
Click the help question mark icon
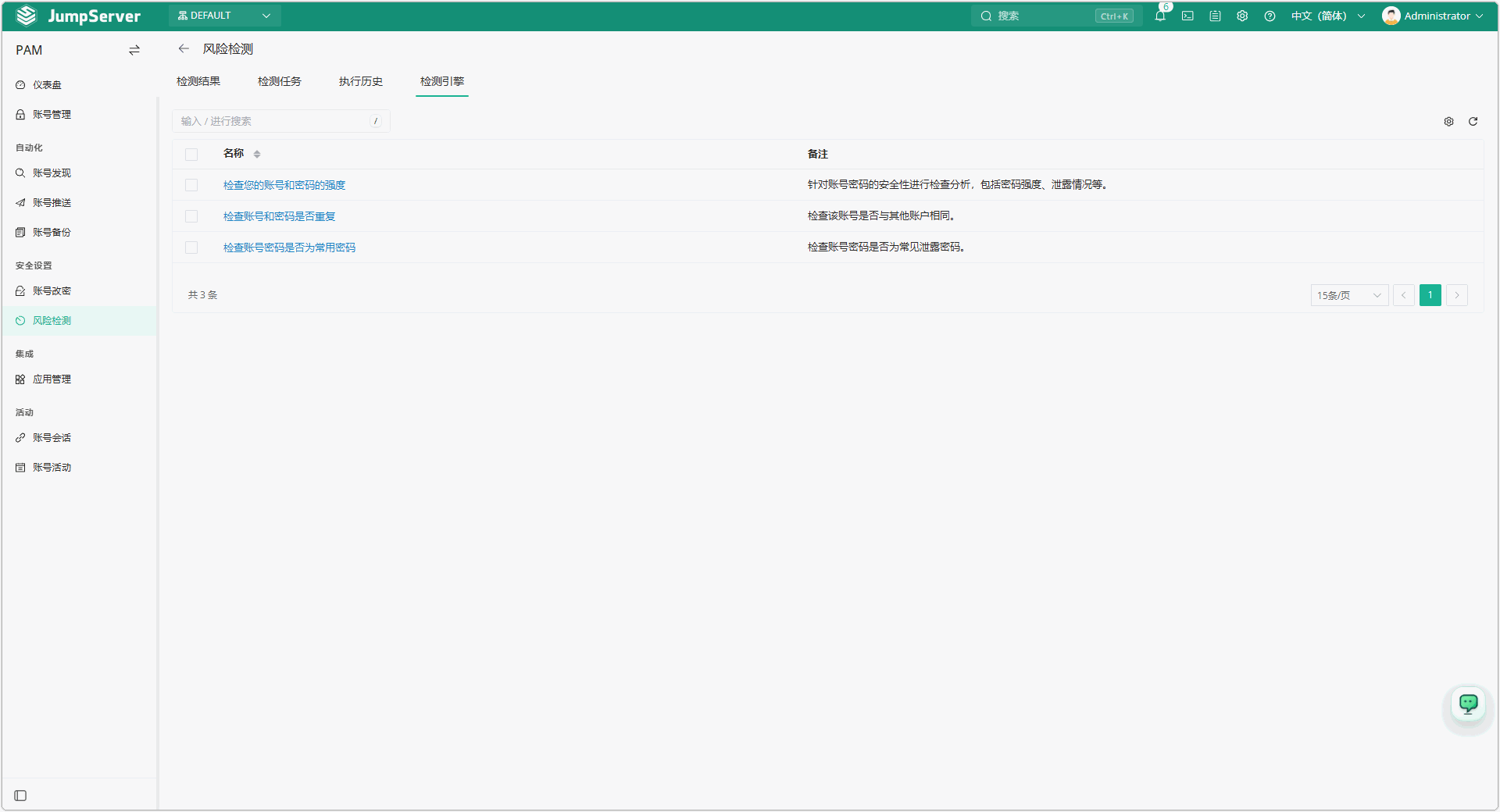tap(1270, 16)
